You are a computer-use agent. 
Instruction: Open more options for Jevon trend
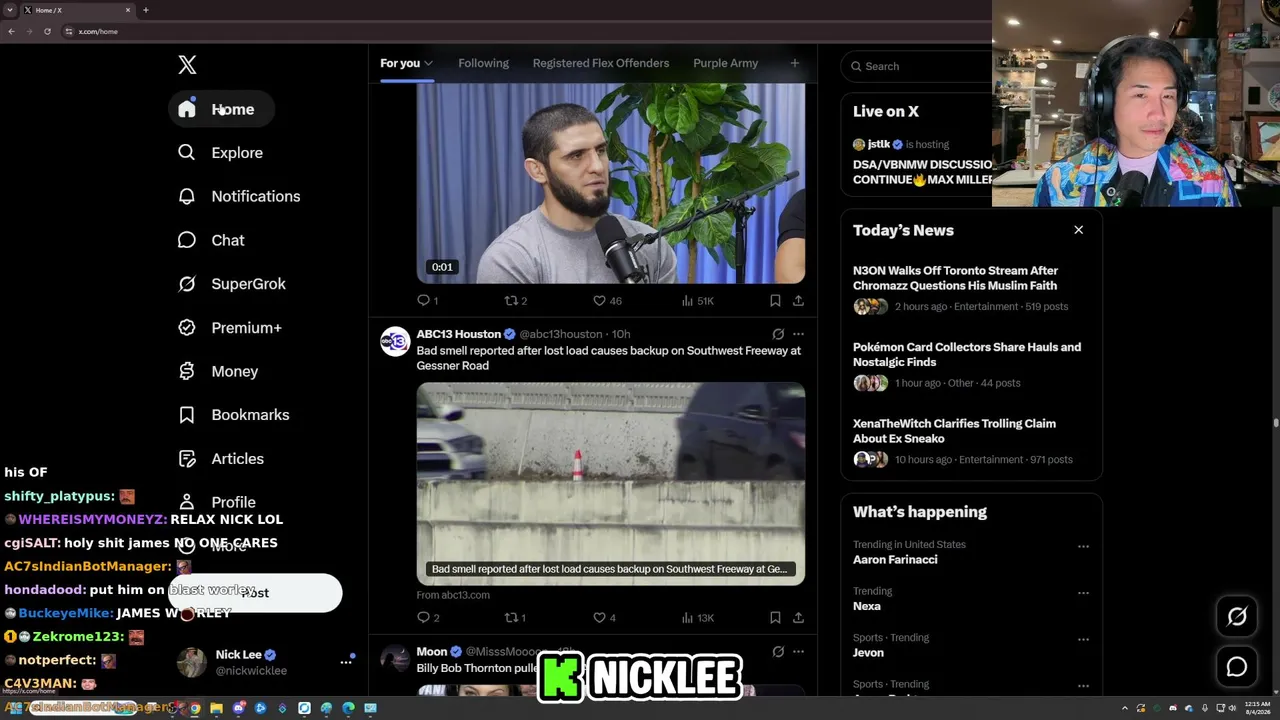coord(1083,640)
